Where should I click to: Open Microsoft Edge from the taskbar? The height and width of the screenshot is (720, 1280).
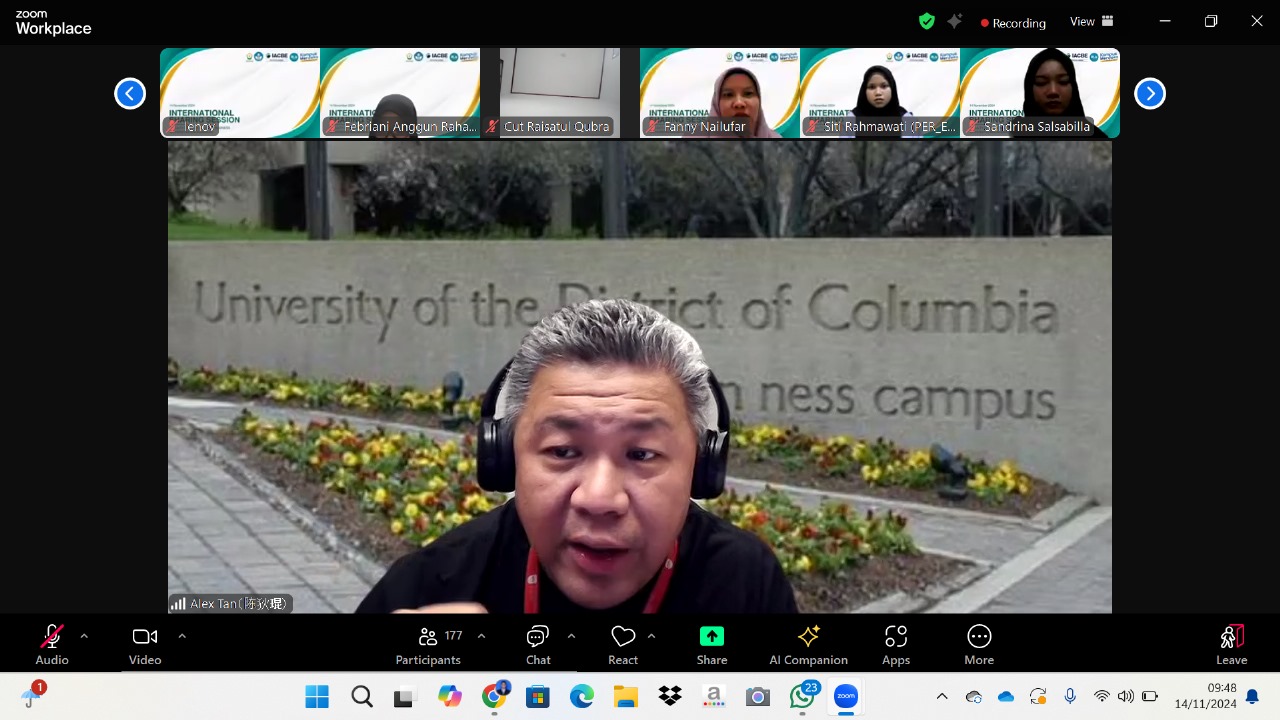582,696
